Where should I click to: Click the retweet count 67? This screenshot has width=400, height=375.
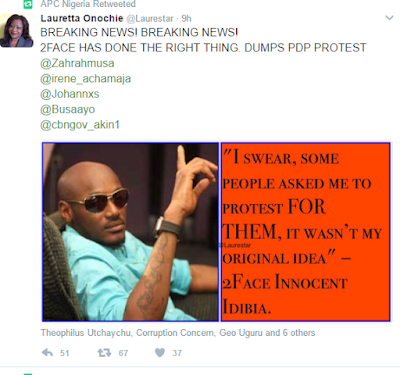point(123,353)
